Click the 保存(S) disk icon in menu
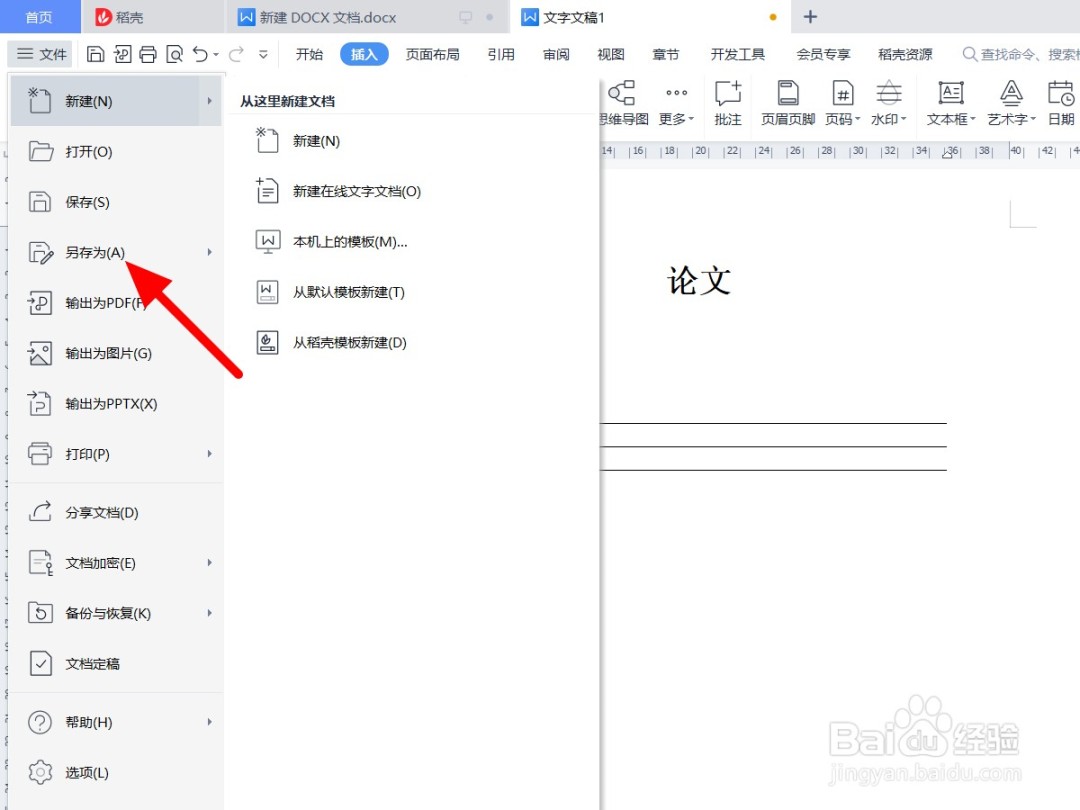 tap(40, 202)
